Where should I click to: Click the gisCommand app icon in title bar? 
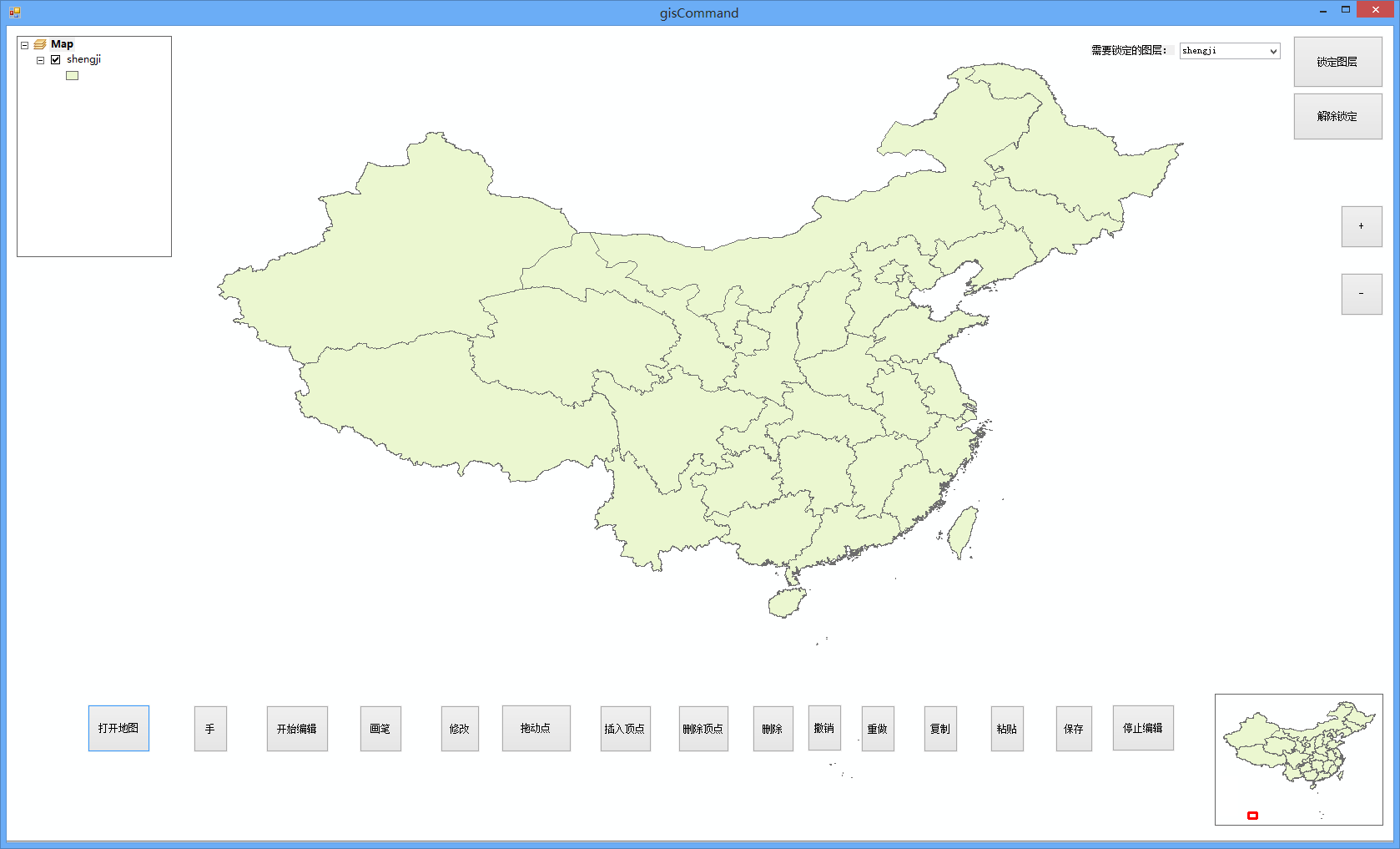14,13
